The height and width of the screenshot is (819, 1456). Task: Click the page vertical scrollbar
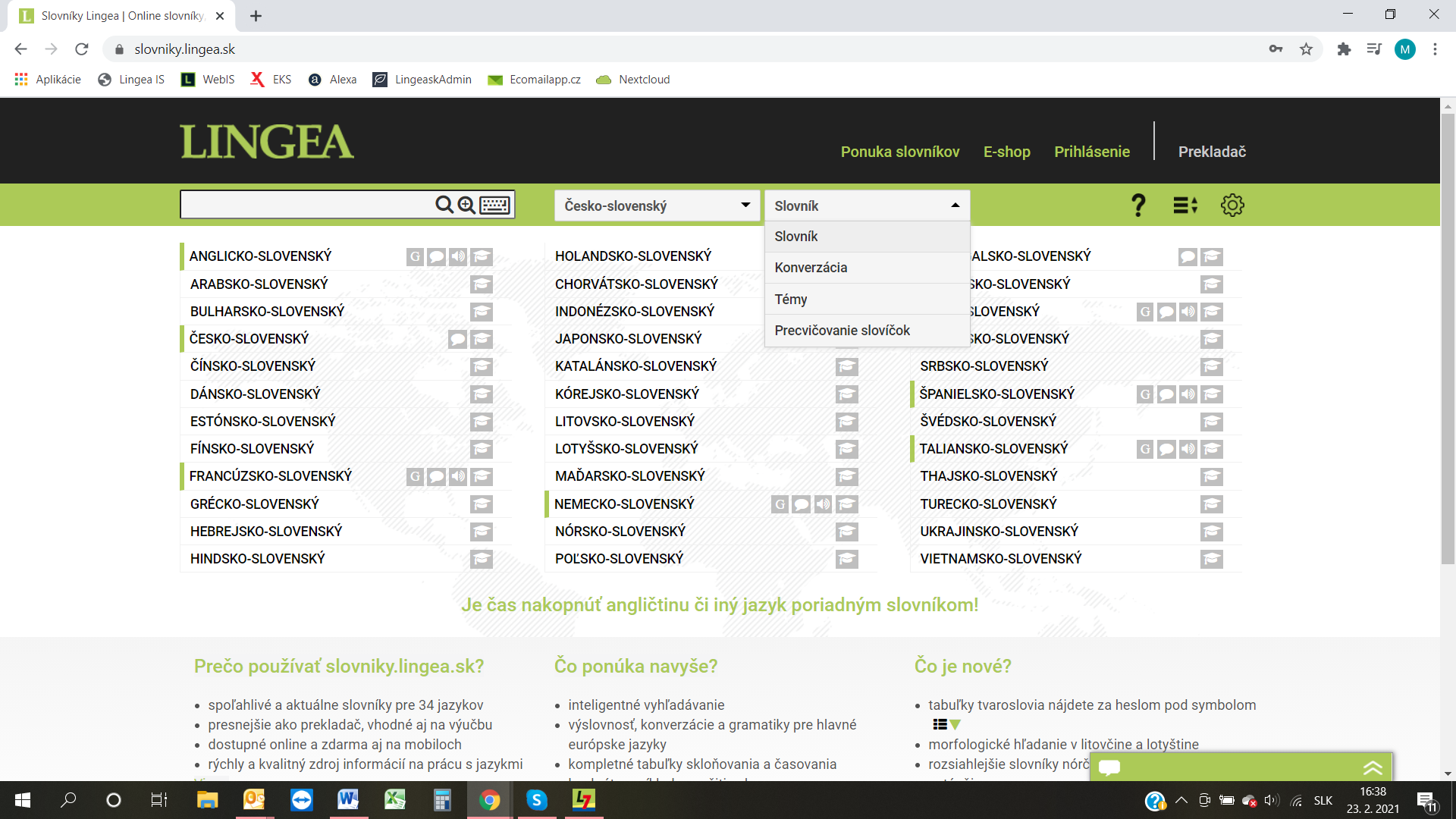coord(1448,340)
